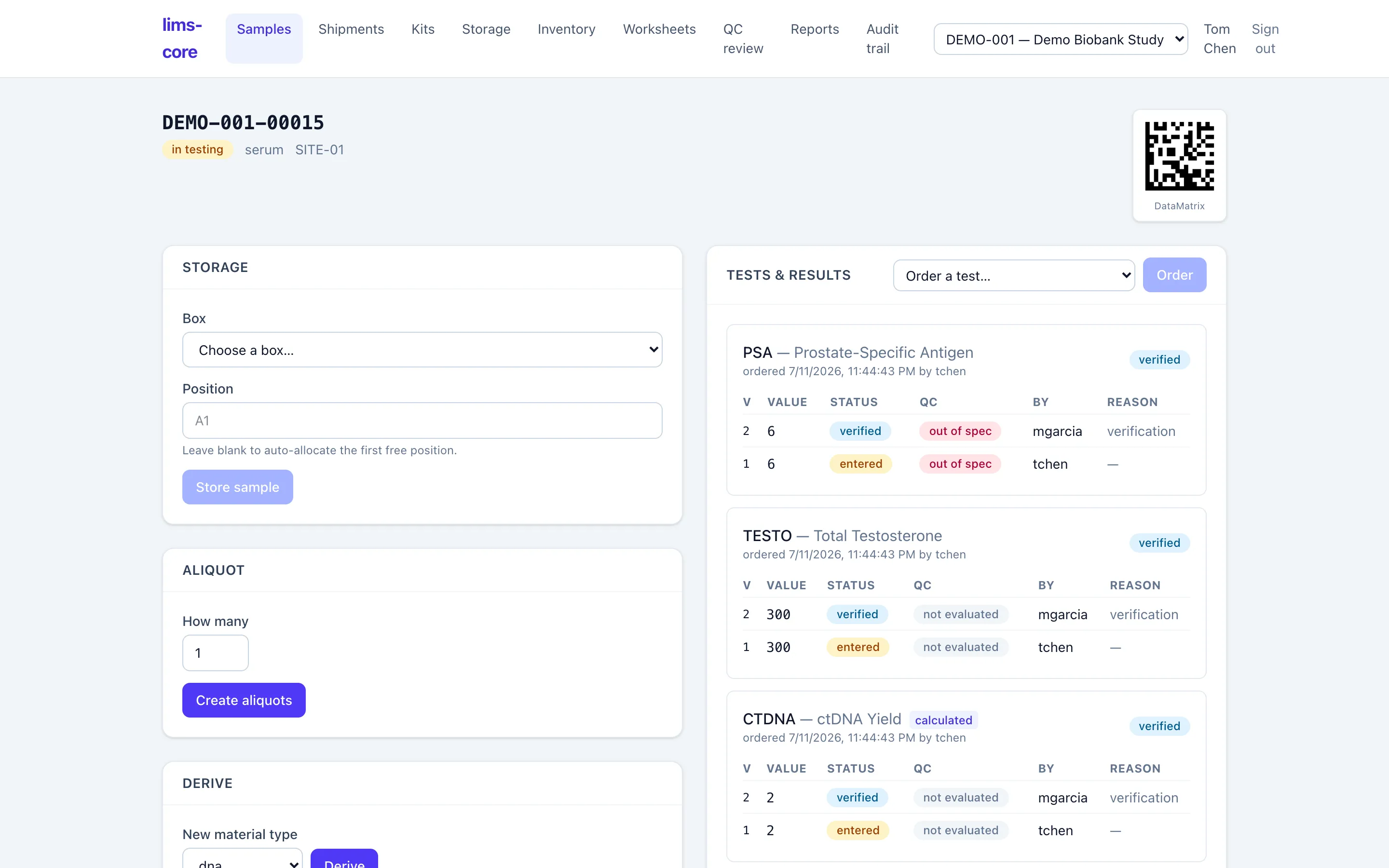Click the DataMatrix barcode image
This screenshot has height=868, width=1389.
[x=1179, y=156]
